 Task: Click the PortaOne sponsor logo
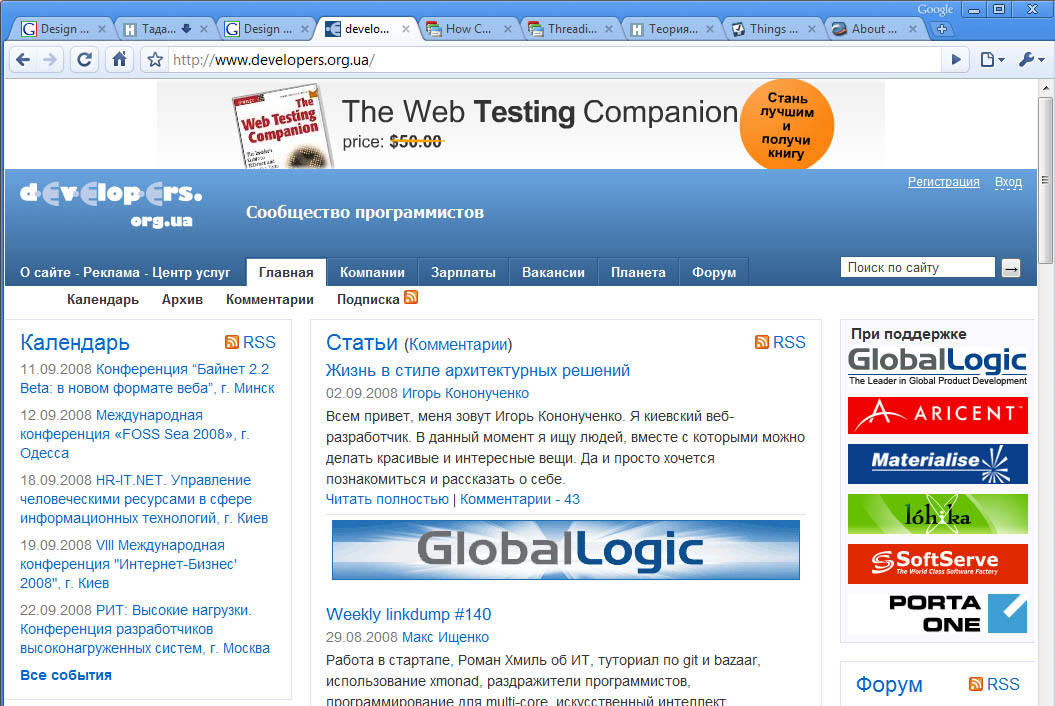click(x=937, y=613)
